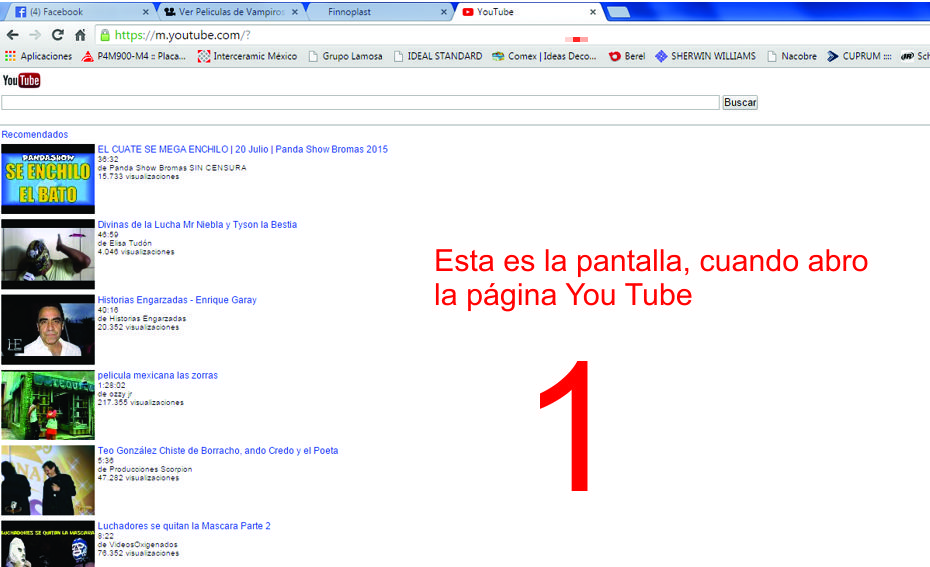Open the SHERWIN WILLIAMS bookmark

[706, 56]
